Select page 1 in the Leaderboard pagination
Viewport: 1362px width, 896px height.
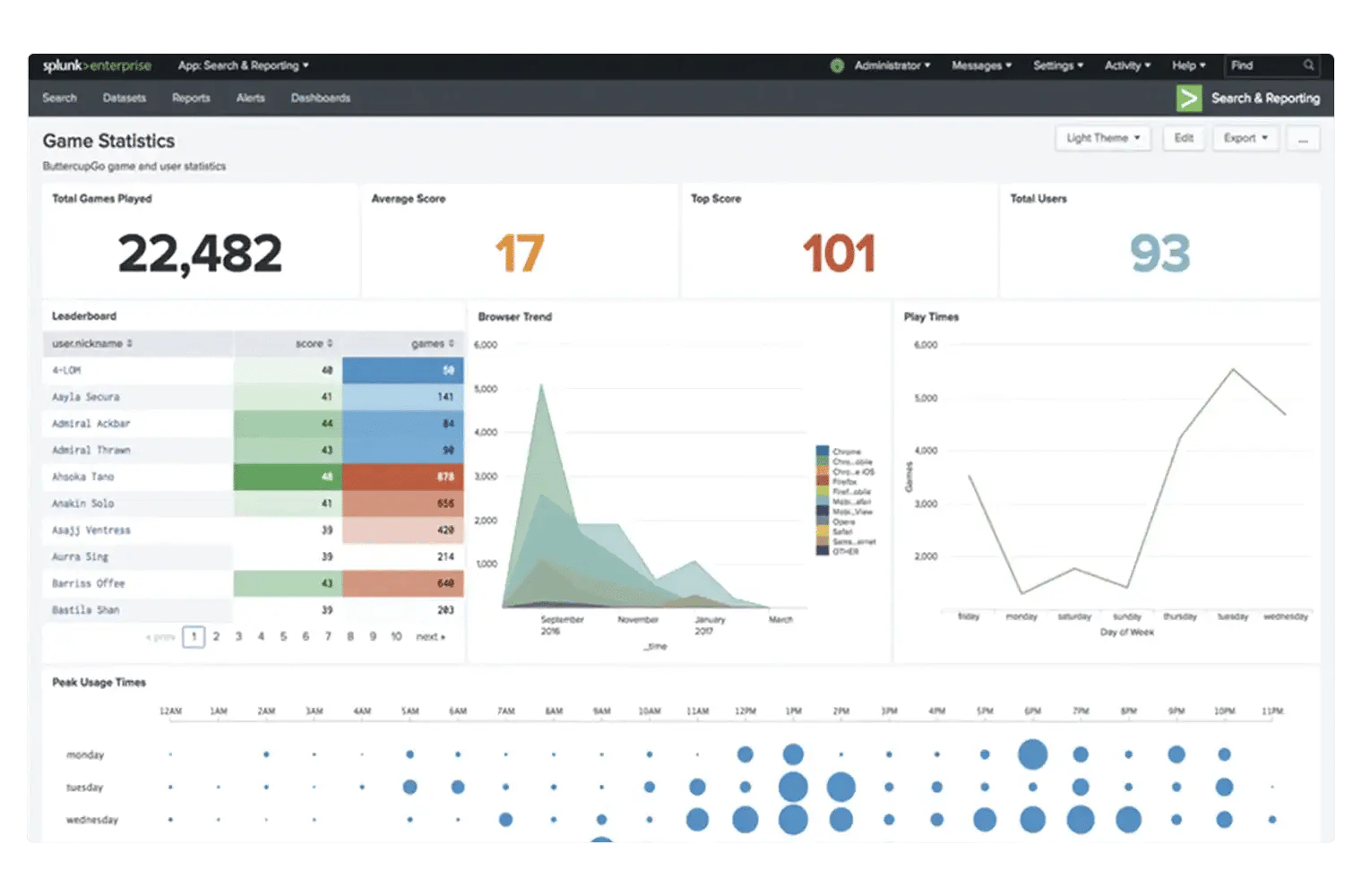(194, 636)
